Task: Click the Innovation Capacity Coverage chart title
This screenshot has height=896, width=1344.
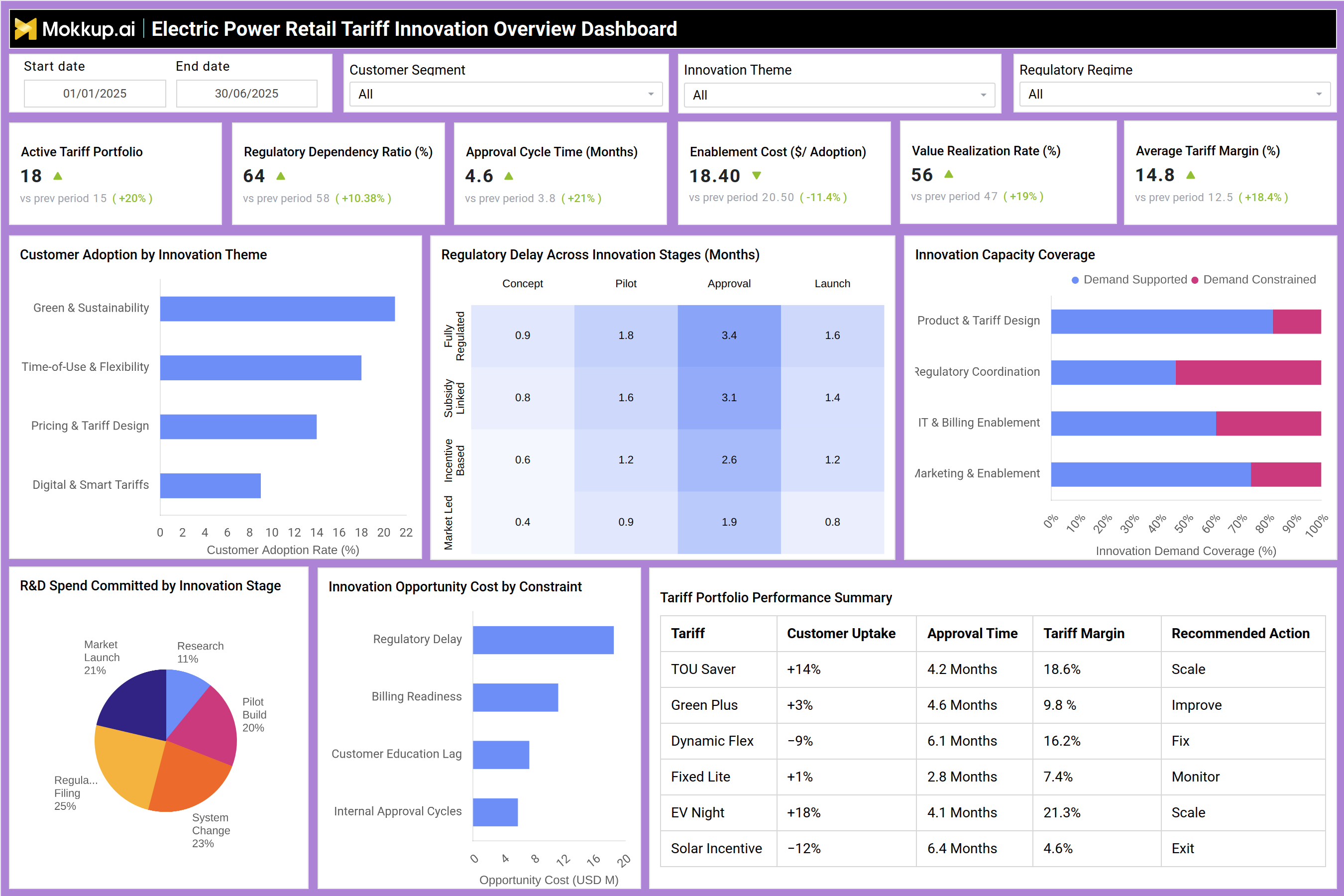Action: (1005, 255)
